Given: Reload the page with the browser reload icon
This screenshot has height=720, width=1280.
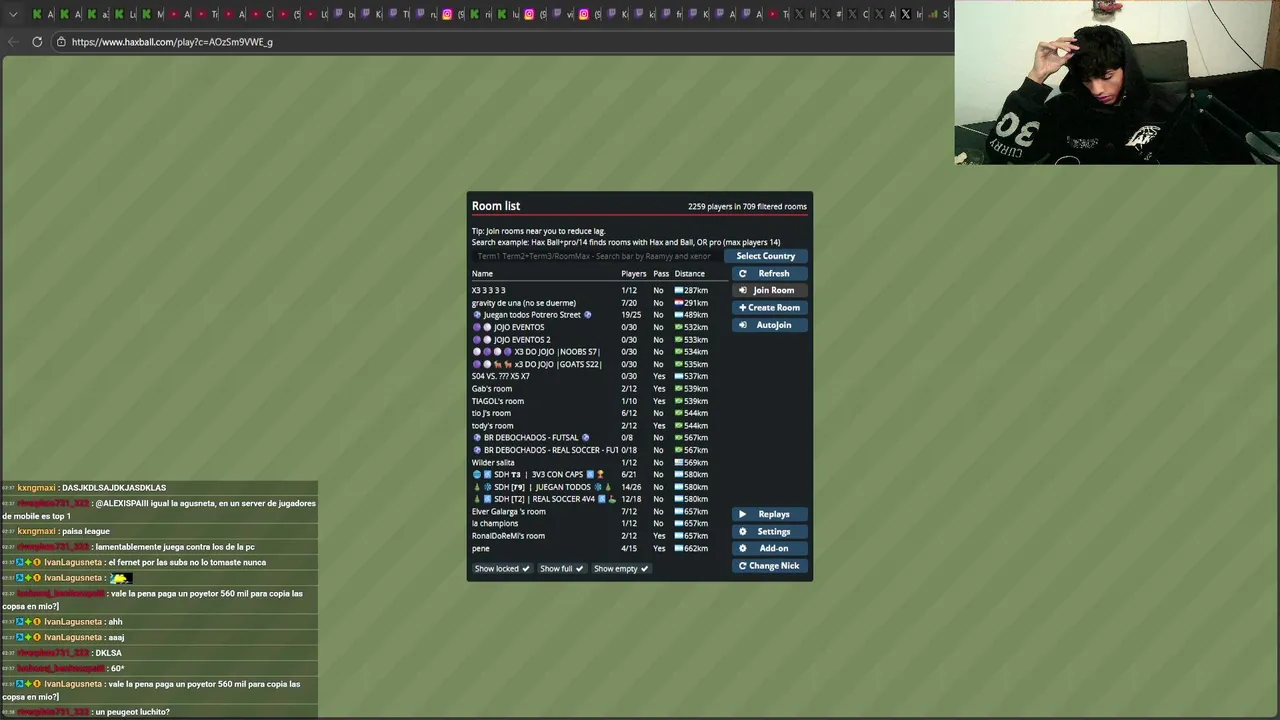Looking at the screenshot, I should tap(37, 42).
